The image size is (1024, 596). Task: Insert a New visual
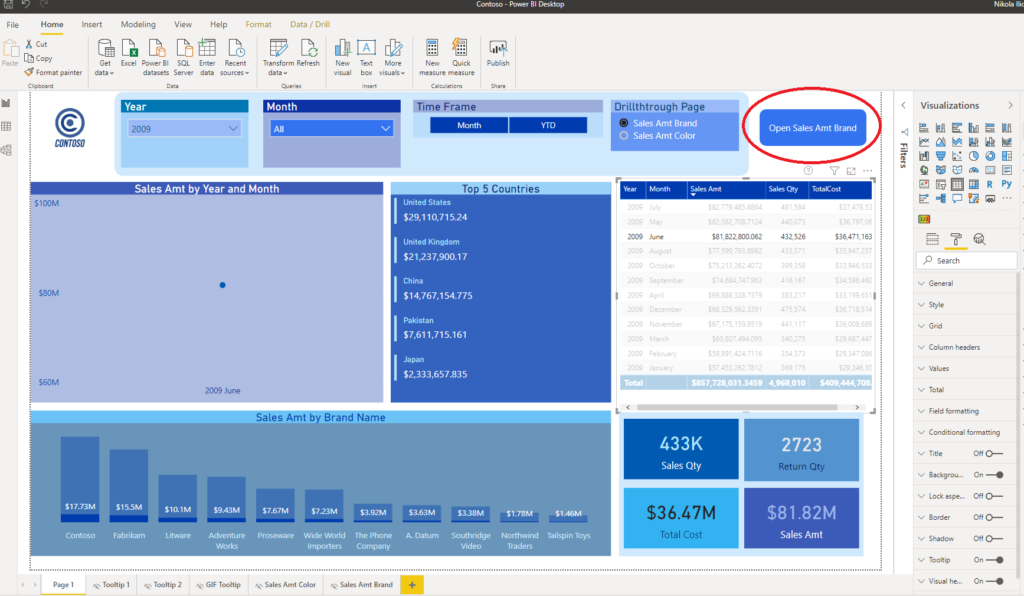coord(343,57)
